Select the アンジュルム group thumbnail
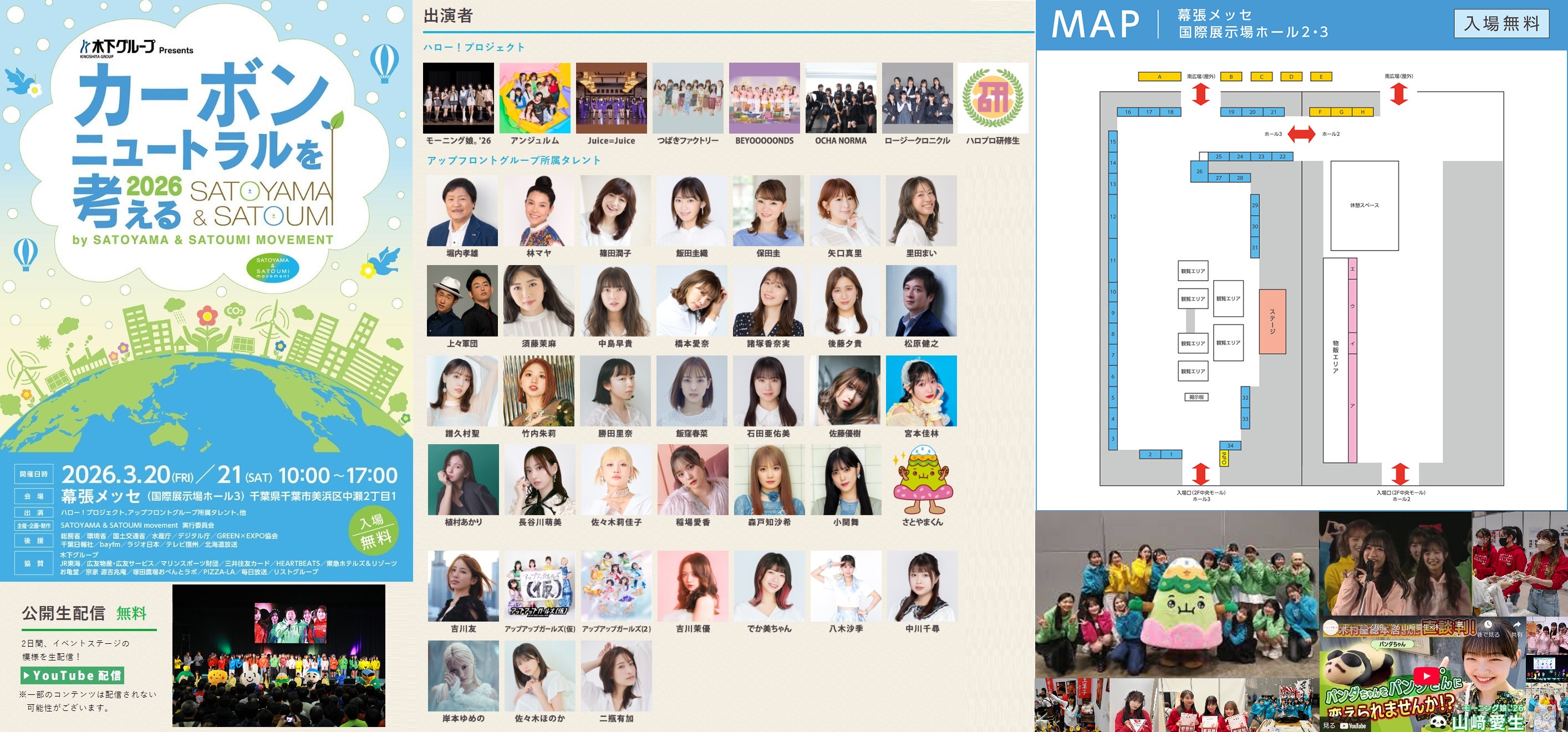The image size is (1568, 732). coord(534,98)
